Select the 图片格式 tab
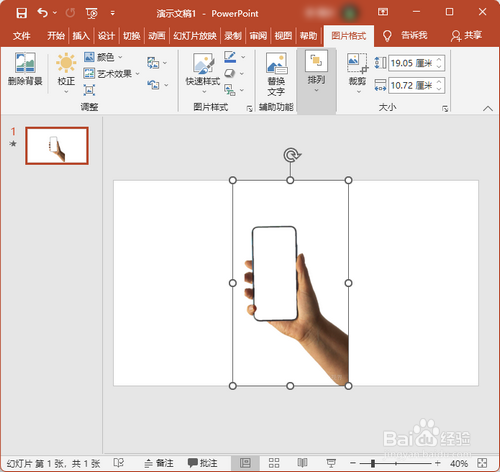The height and width of the screenshot is (472, 500). 349,36
